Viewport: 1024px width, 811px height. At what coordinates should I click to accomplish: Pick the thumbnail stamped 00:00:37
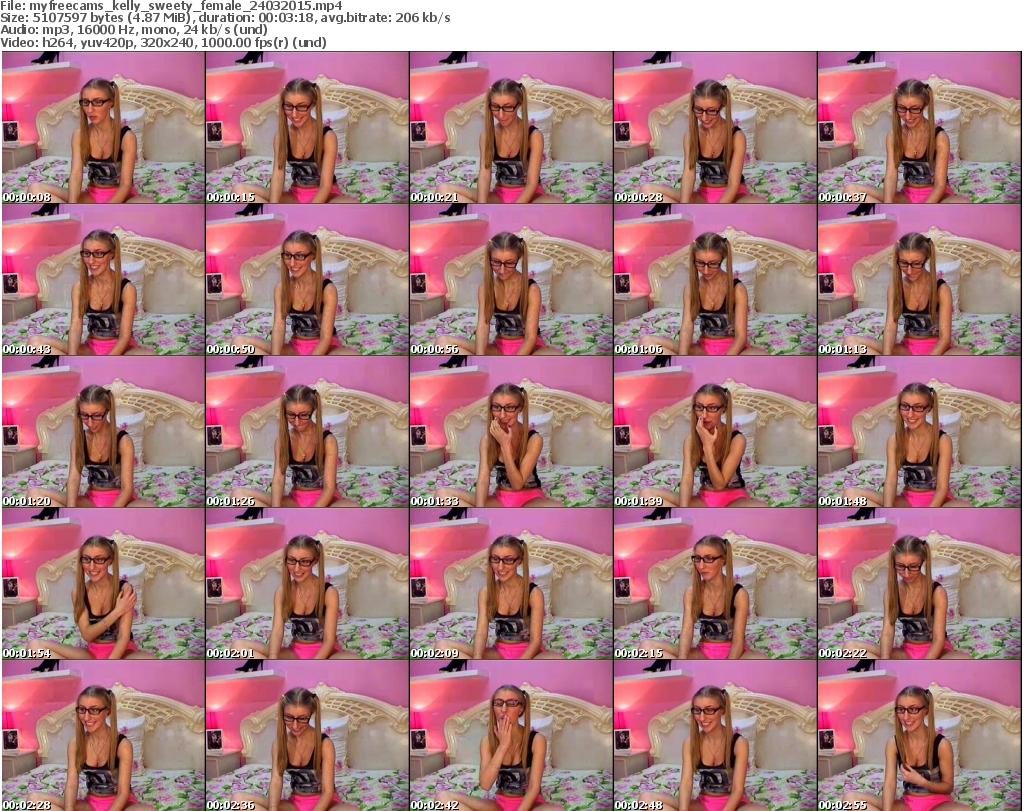(920, 127)
